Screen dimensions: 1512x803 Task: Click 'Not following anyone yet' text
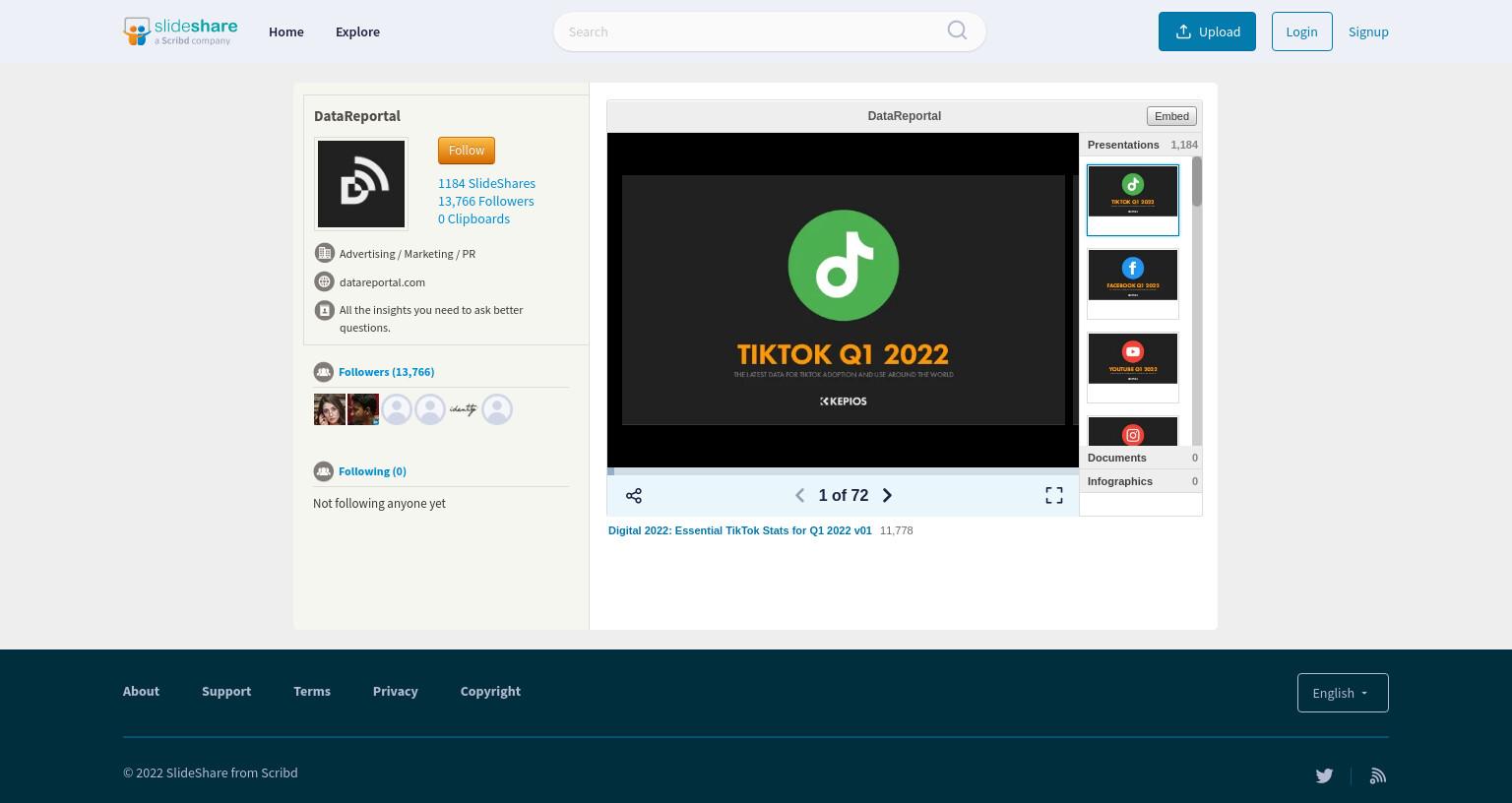[x=379, y=503]
